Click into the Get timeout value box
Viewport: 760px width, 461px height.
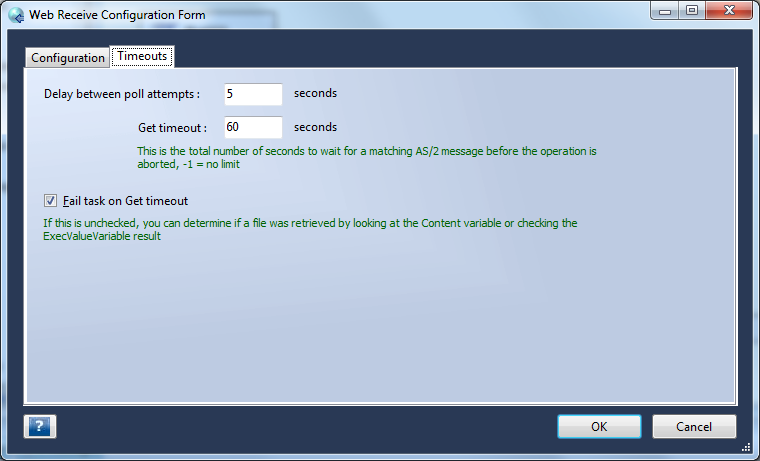click(x=253, y=127)
